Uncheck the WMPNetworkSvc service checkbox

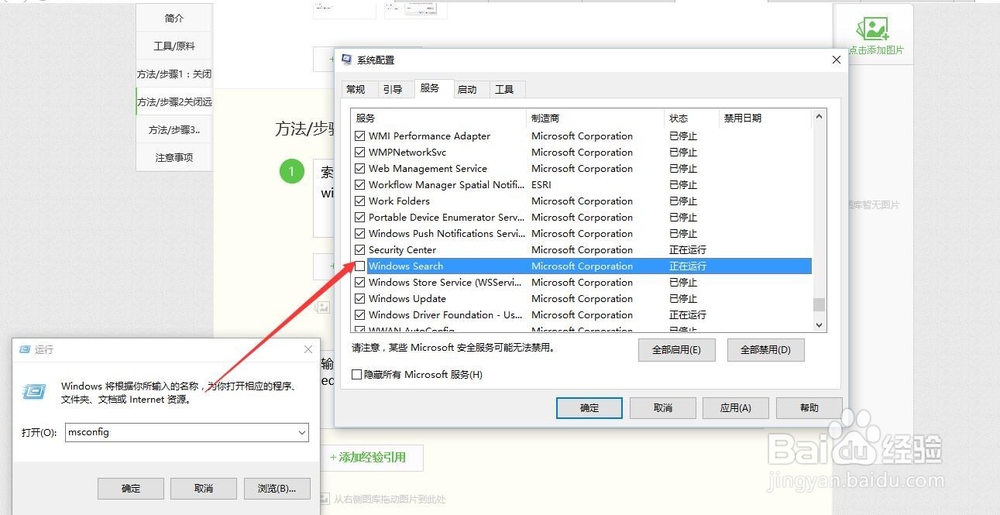(x=360, y=152)
